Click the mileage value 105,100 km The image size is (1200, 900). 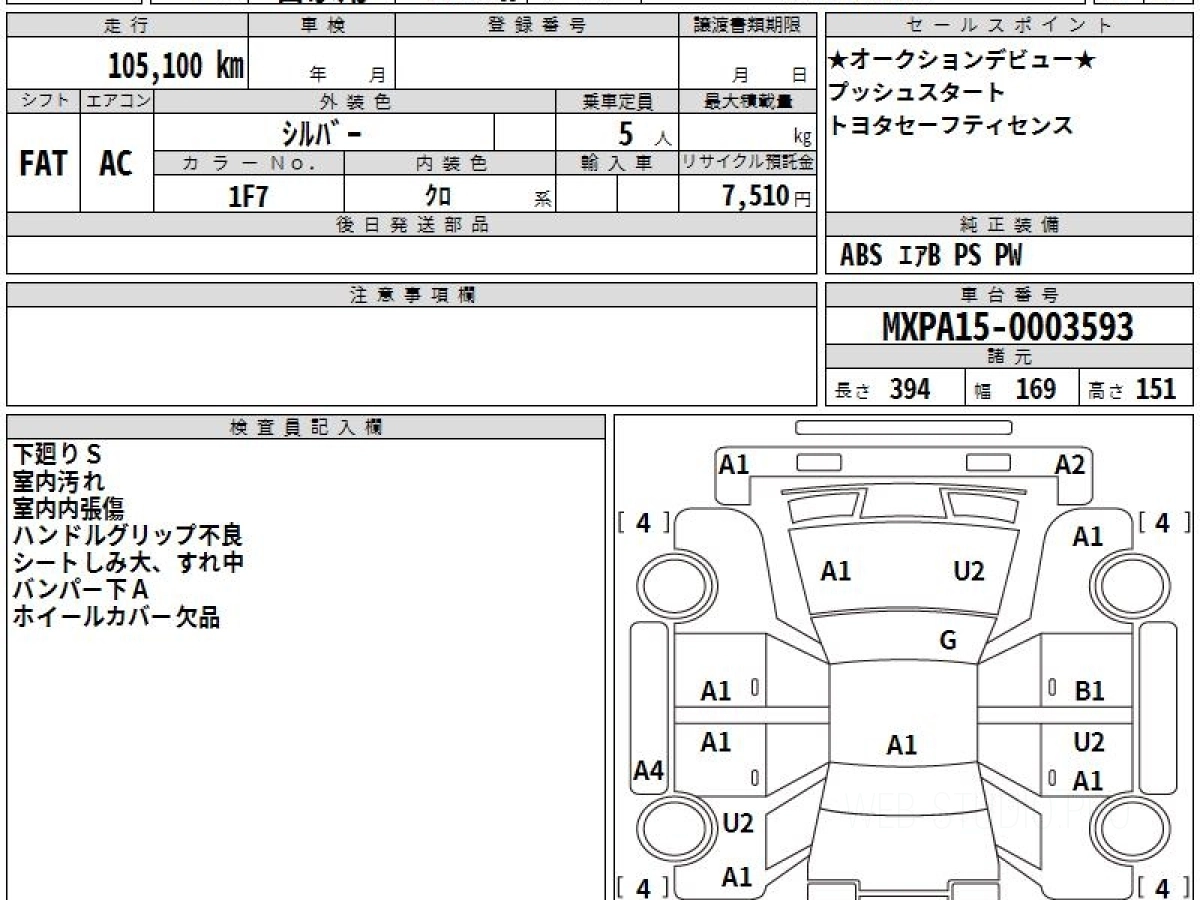pos(176,66)
